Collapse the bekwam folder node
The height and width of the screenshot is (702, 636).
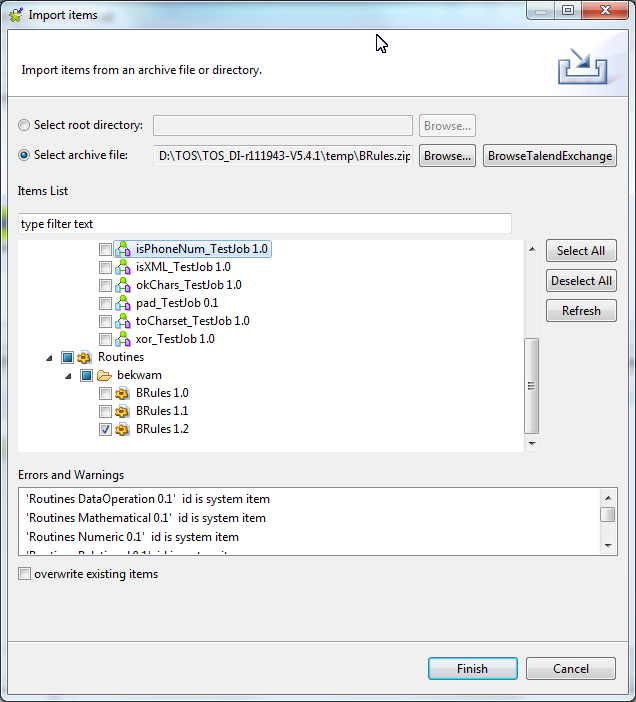[68, 376]
